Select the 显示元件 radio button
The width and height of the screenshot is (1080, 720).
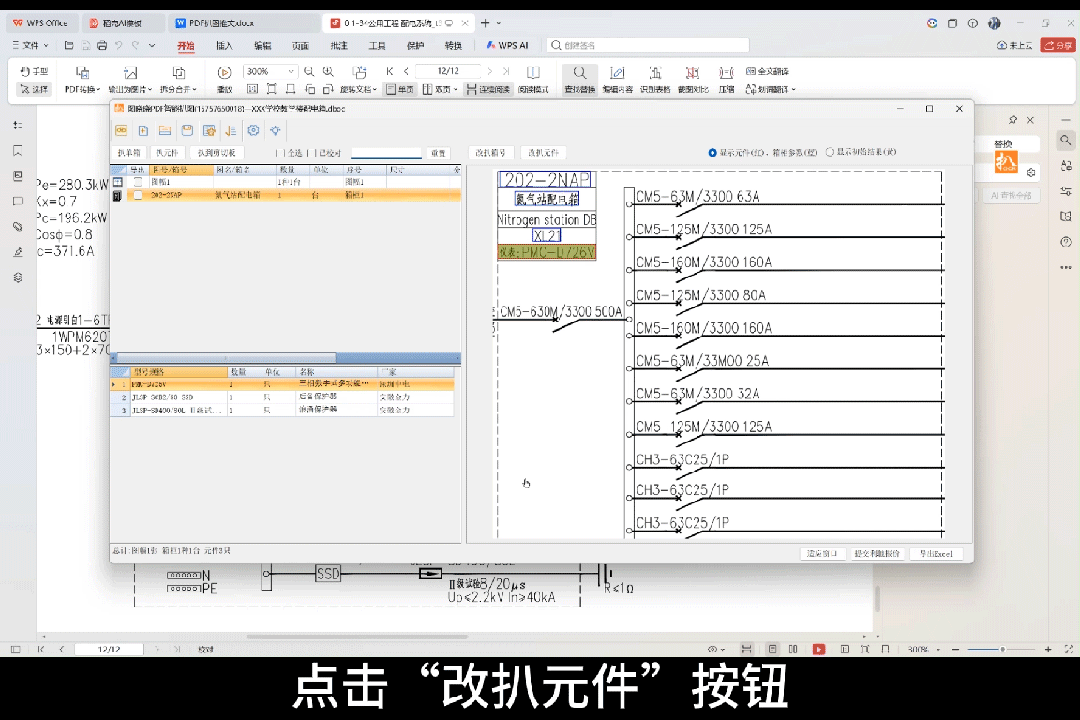[712, 153]
